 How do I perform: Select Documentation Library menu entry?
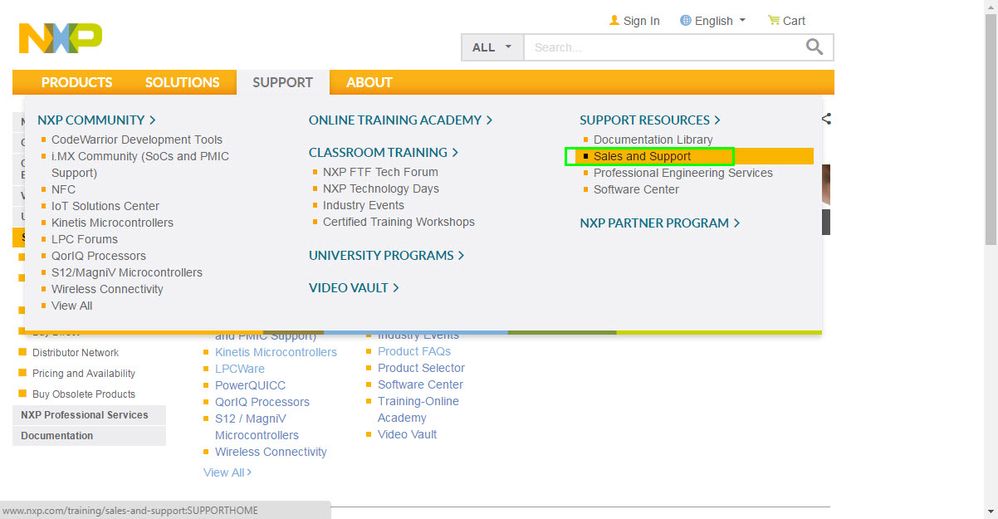point(653,139)
